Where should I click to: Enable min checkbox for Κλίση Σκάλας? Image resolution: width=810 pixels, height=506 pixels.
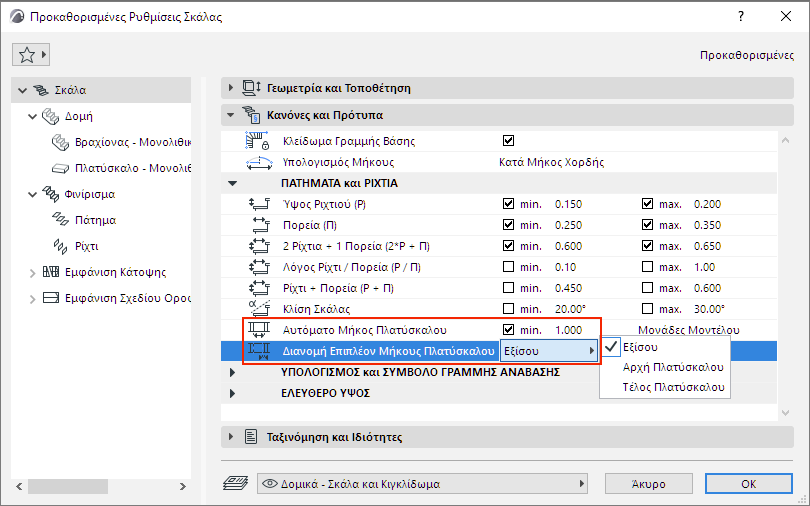[508, 309]
